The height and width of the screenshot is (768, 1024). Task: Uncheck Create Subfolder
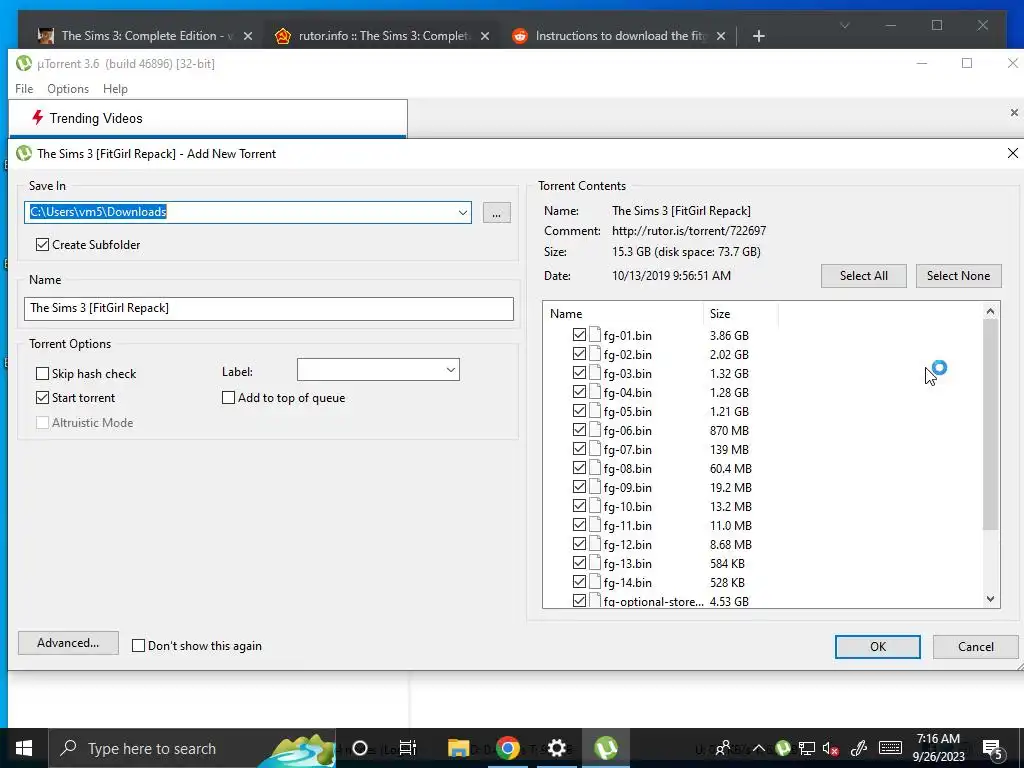[x=42, y=244]
